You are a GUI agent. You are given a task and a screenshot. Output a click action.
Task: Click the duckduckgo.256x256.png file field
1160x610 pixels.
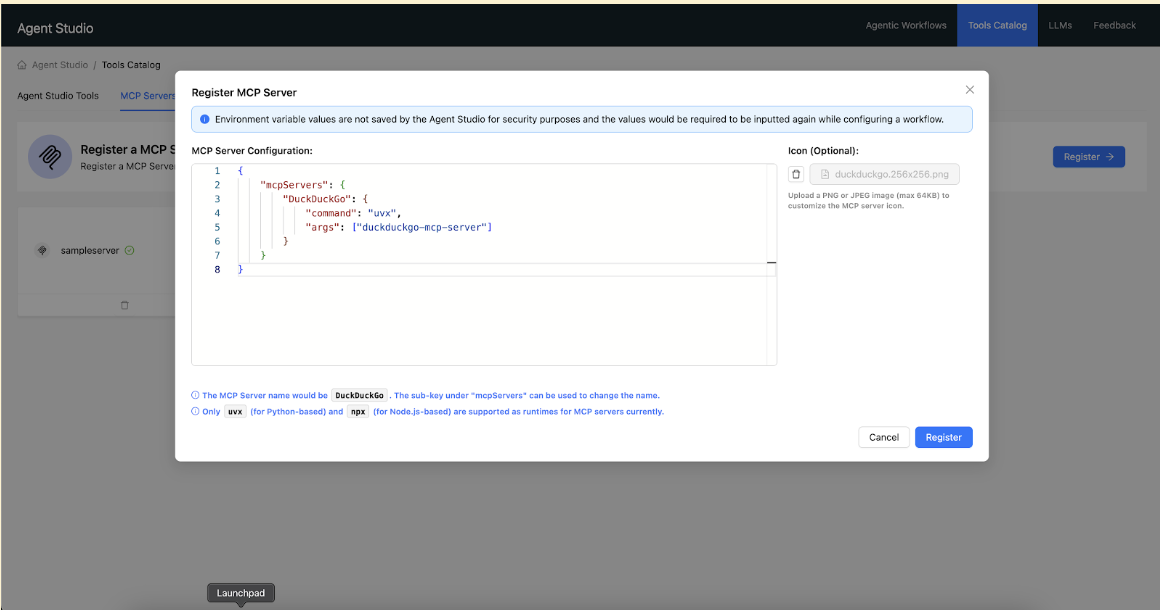point(885,174)
